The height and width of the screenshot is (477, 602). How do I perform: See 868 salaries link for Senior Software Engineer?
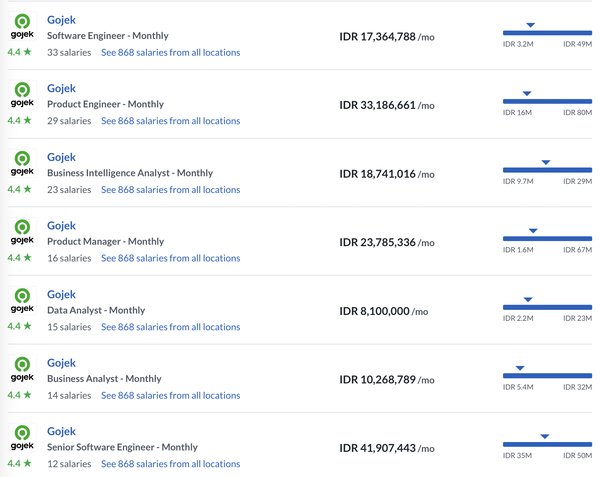[x=170, y=464]
